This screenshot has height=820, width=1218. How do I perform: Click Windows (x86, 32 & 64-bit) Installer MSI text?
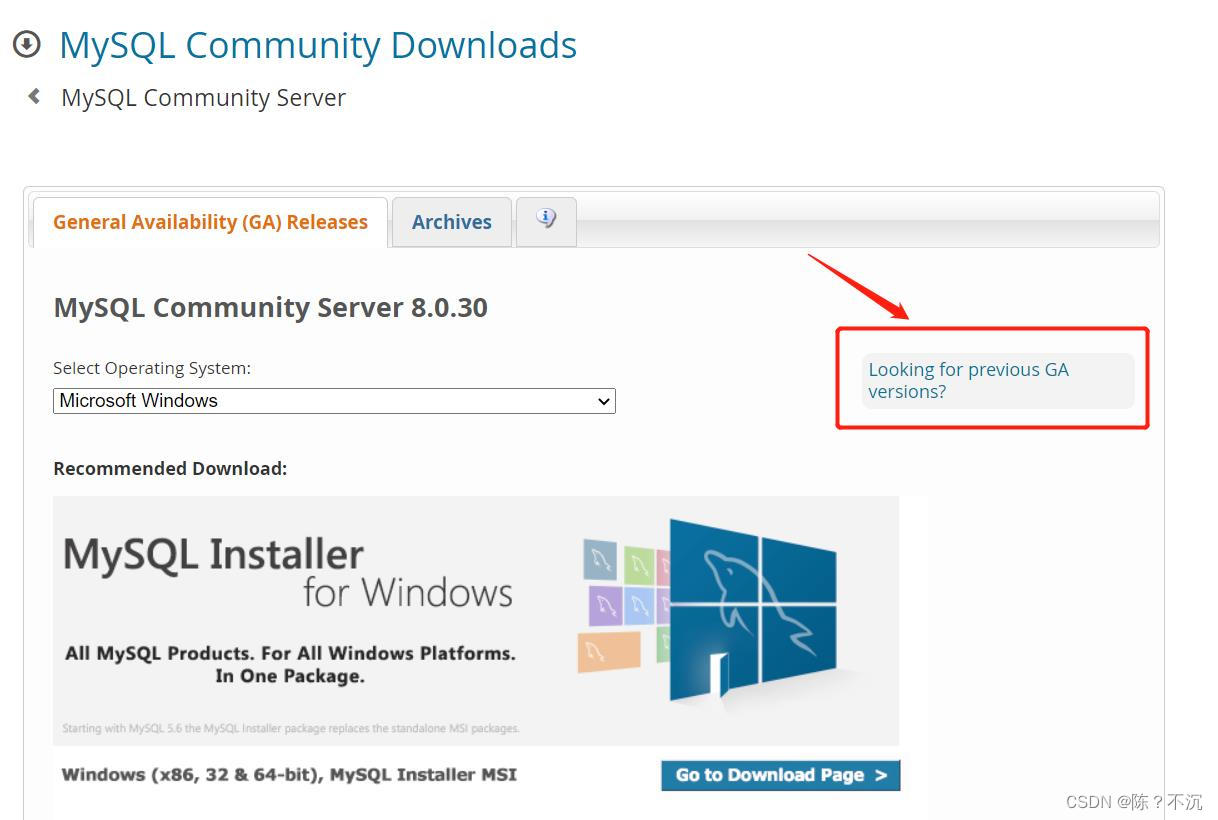tap(289, 774)
